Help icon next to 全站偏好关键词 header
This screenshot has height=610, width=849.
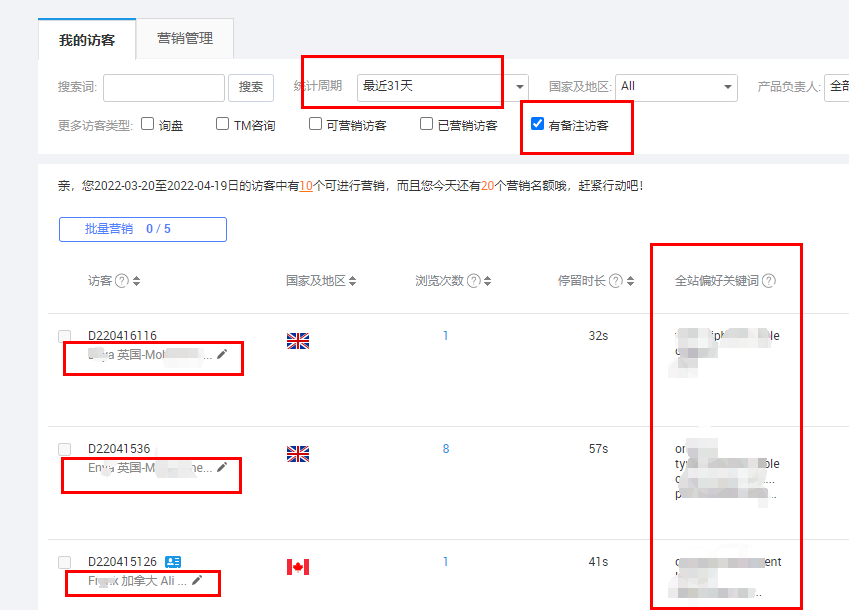pos(769,280)
